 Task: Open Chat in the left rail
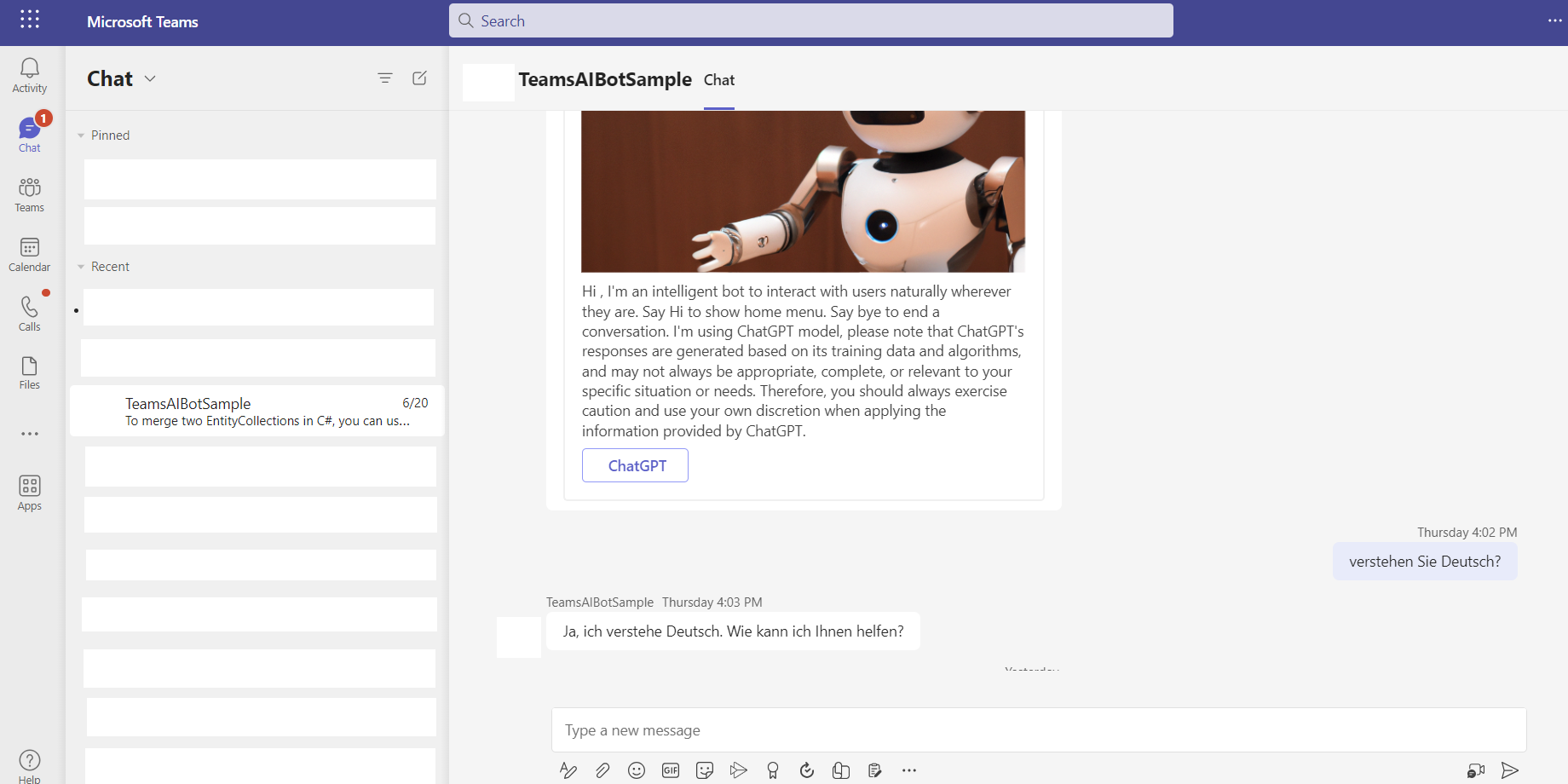point(30,135)
